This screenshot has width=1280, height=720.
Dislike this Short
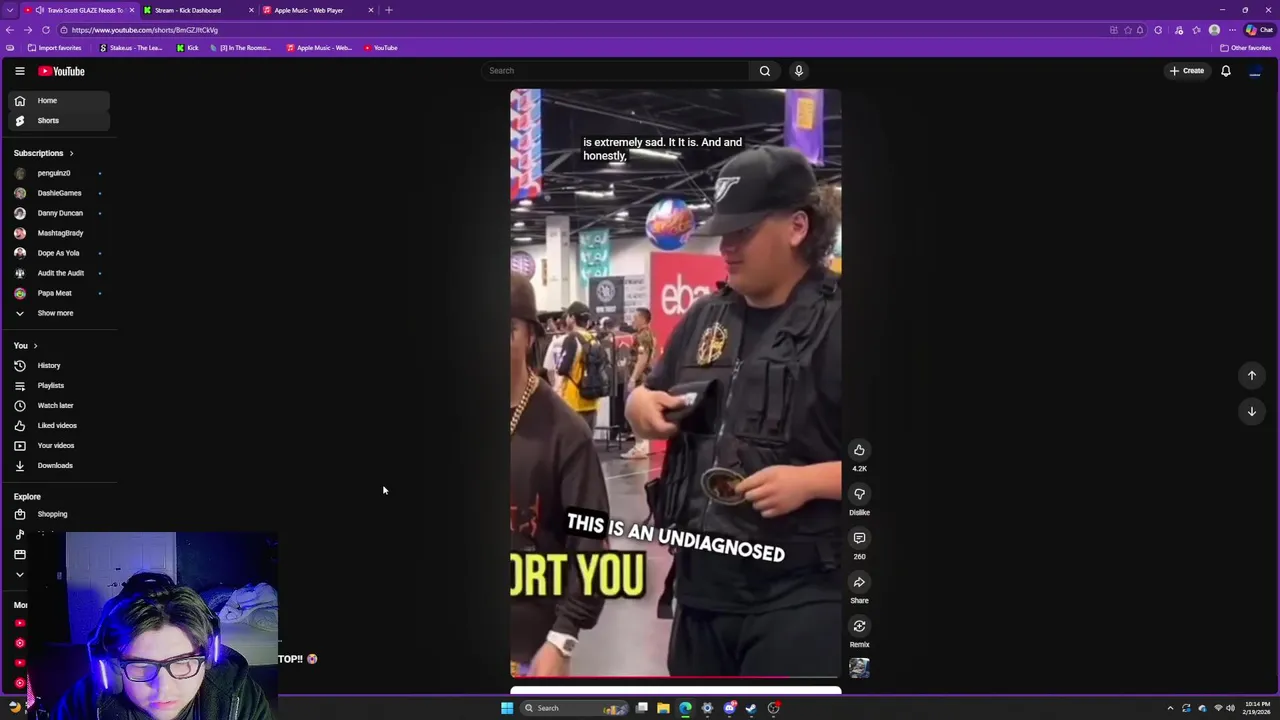[x=859, y=494]
